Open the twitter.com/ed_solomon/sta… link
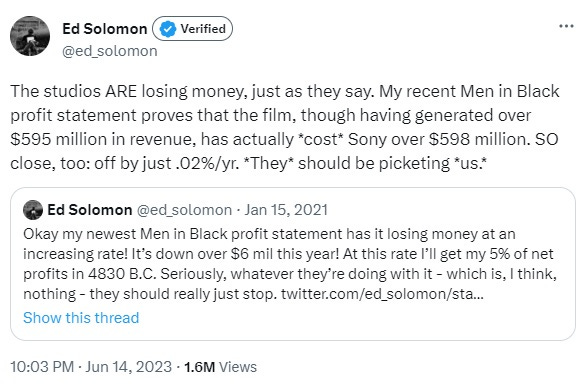The height and width of the screenshot is (392, 588). pyautogui.click(x=382, y=294)
